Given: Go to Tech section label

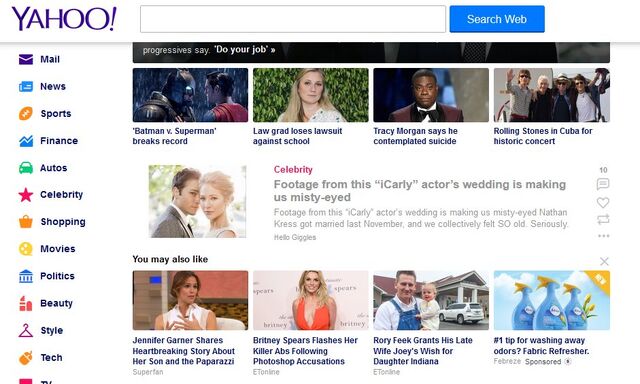Looking at the screenshot, I should tap(51, 357).
